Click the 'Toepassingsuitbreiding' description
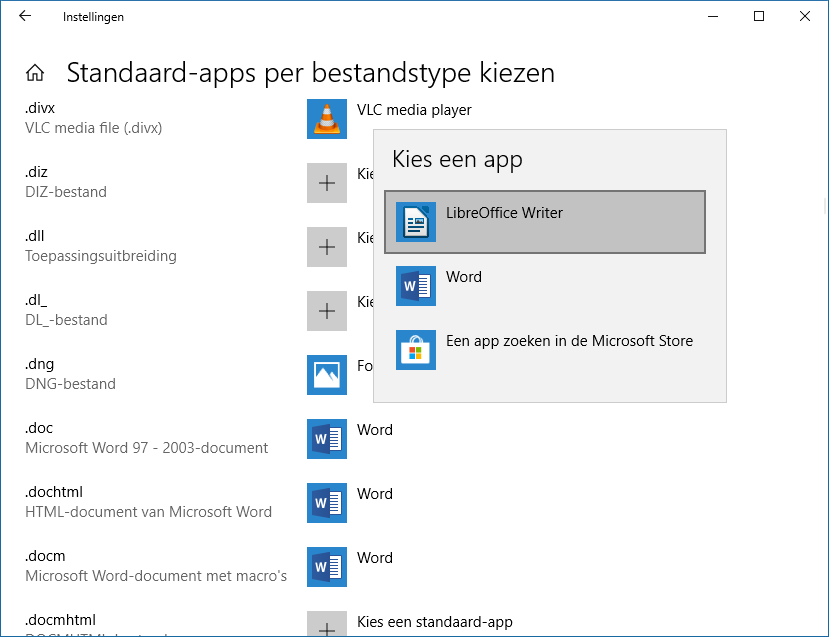This screenshot has height=637, width=829. click(101, 256)
